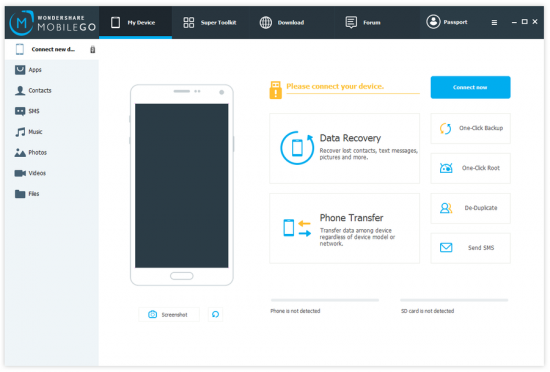Image resolution: width=550 pixels, height=372 pixels.
Task: Click the Connect now button
Action: [470, 87]
